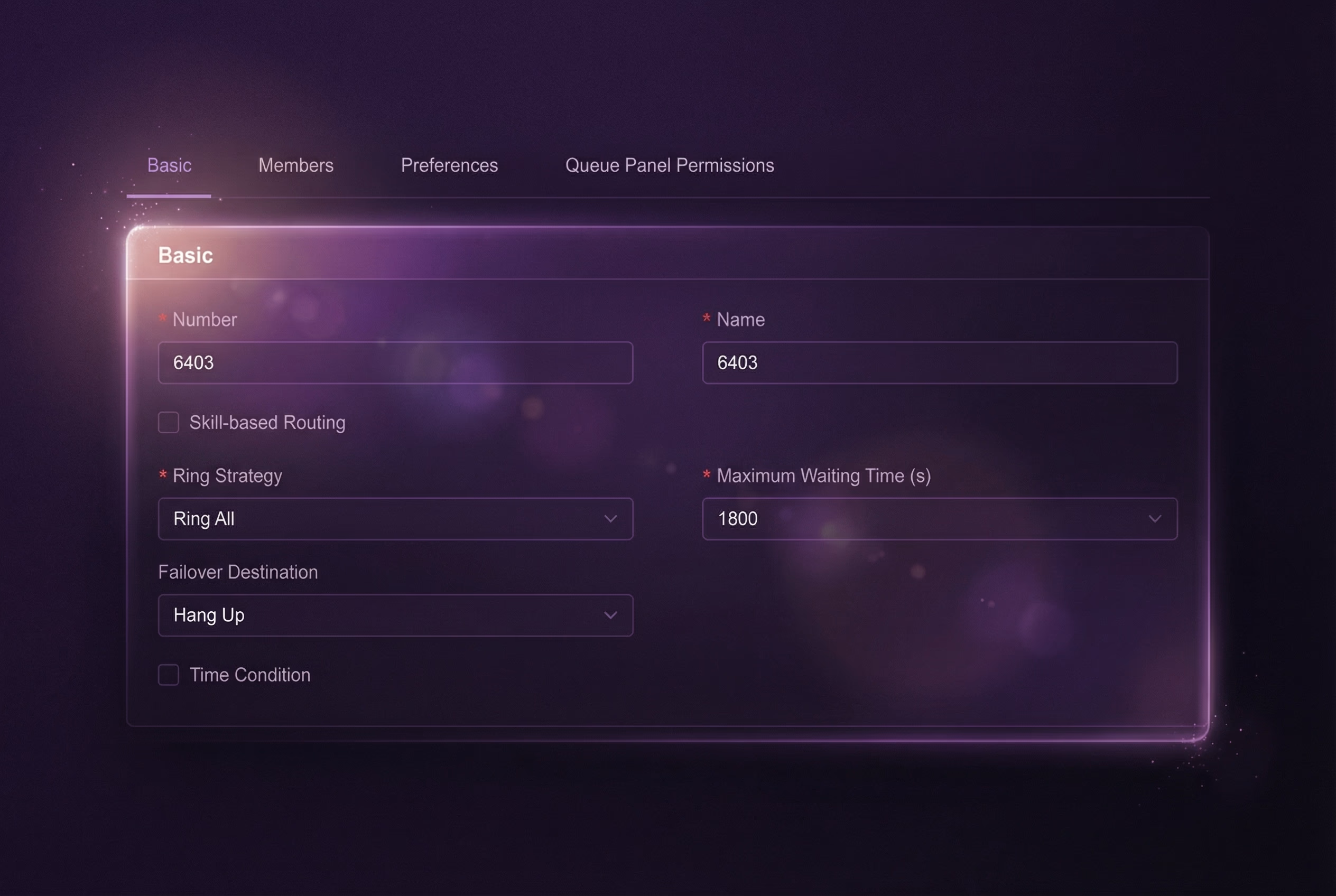Select the Basic tab
This screenshot has width=1336, height=896.
169,166
